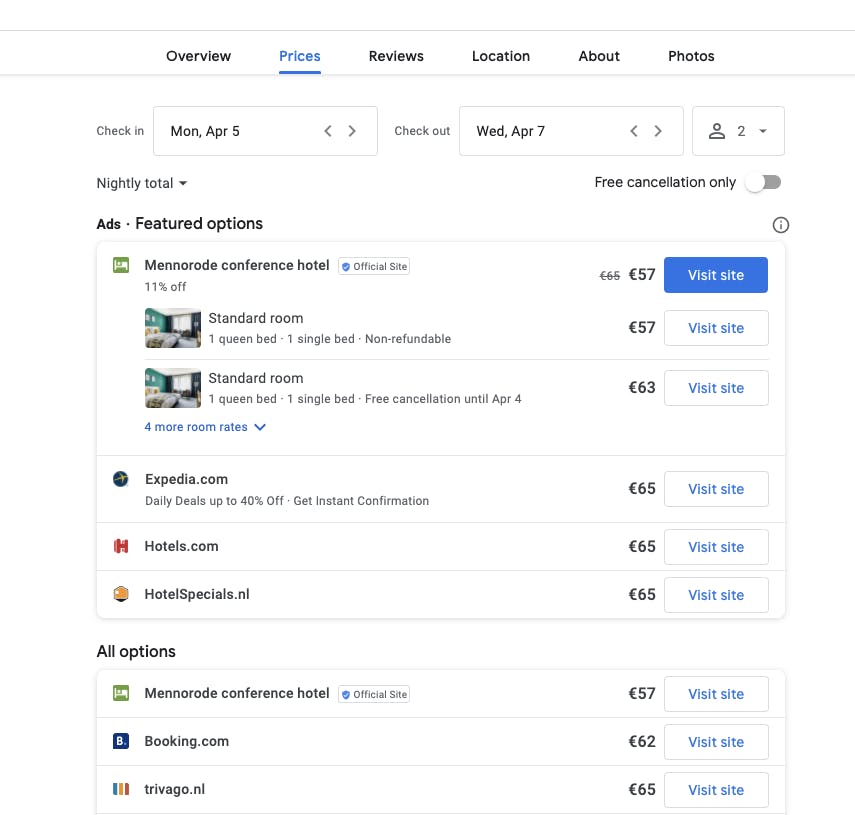This screenshot has width=855, height=815.
Task: Click the Booking.com logo icon
Action: pyautogui.click(x=121, y=741)
